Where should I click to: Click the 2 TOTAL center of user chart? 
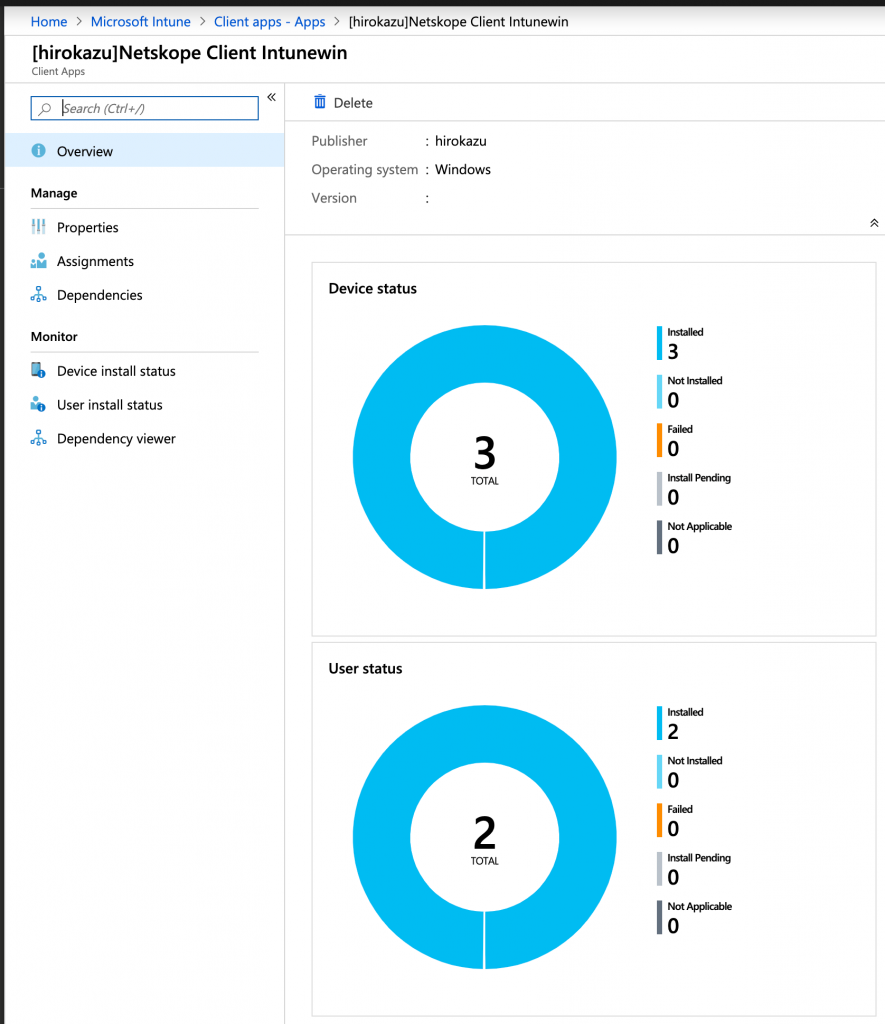click(485, 840)
